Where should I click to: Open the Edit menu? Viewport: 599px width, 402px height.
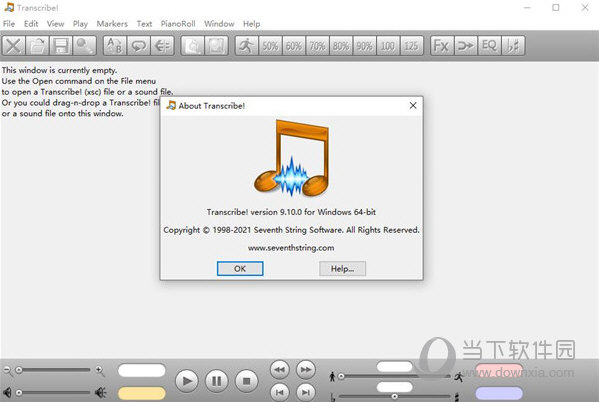tap(31, 24)
